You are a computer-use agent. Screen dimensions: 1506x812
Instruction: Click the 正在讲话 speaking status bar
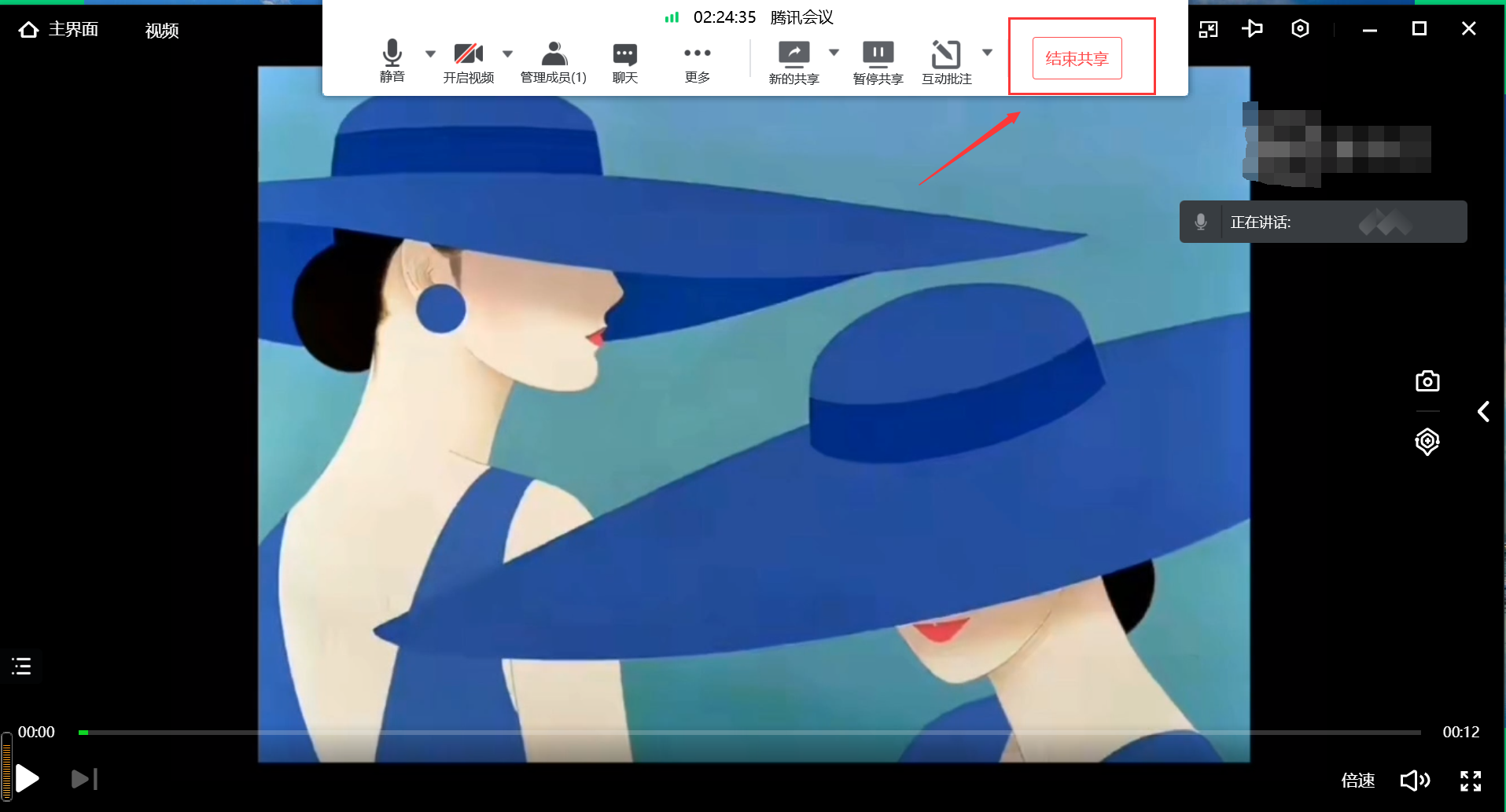[1324, 222]
